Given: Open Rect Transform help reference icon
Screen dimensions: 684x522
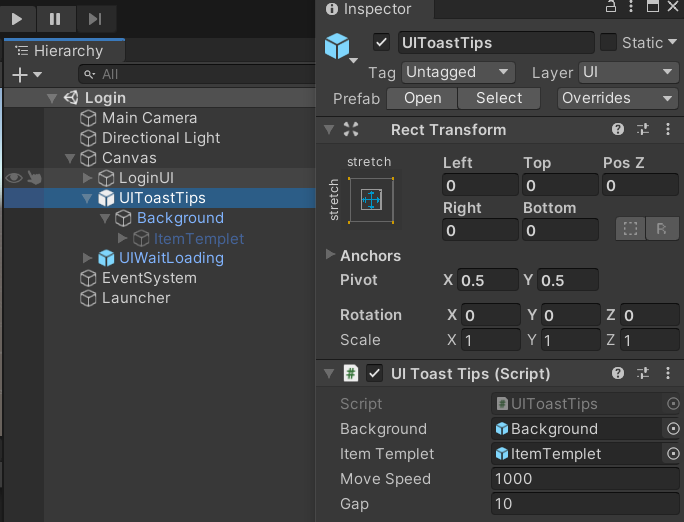Looking at the screenshot, I should [x=619, y=130].
